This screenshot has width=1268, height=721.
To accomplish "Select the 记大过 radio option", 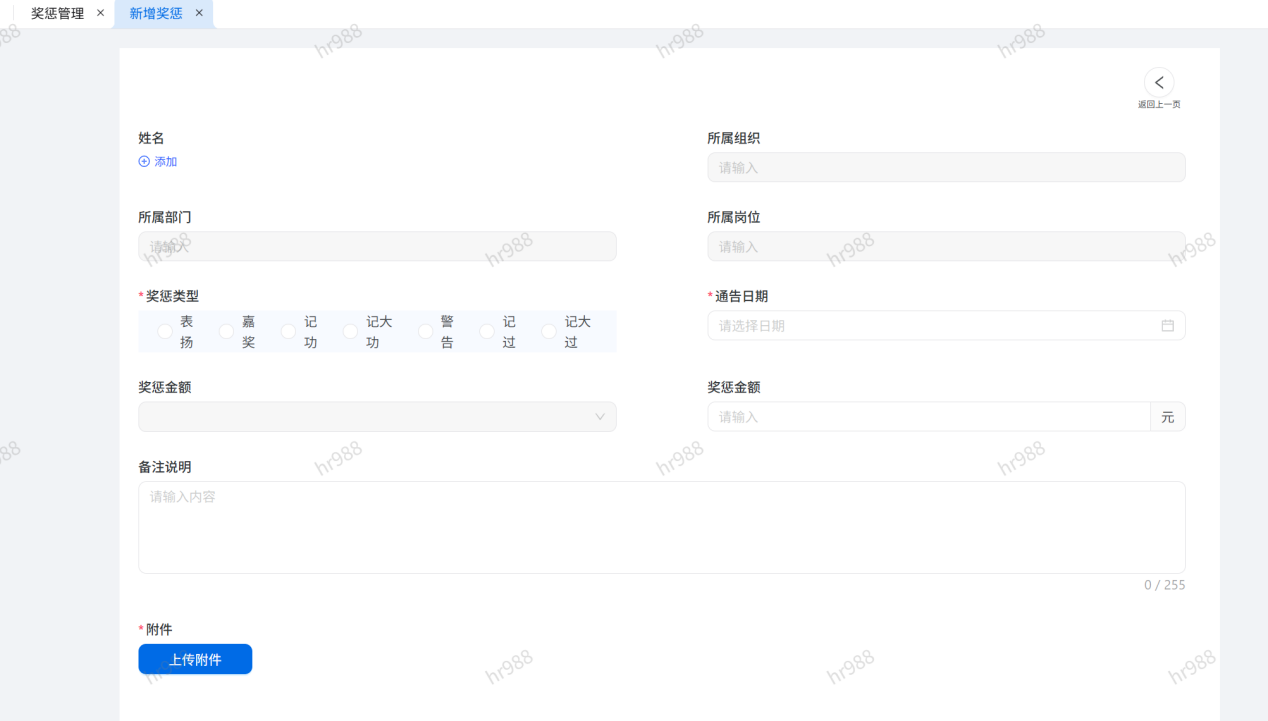I will (x=549, y=332).
